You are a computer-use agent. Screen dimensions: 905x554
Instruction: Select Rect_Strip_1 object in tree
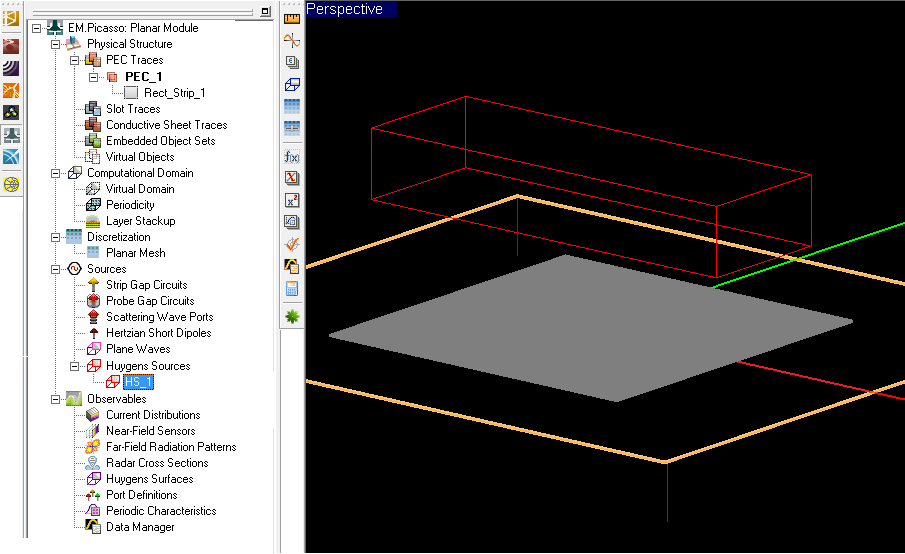[x=174, y=93]
